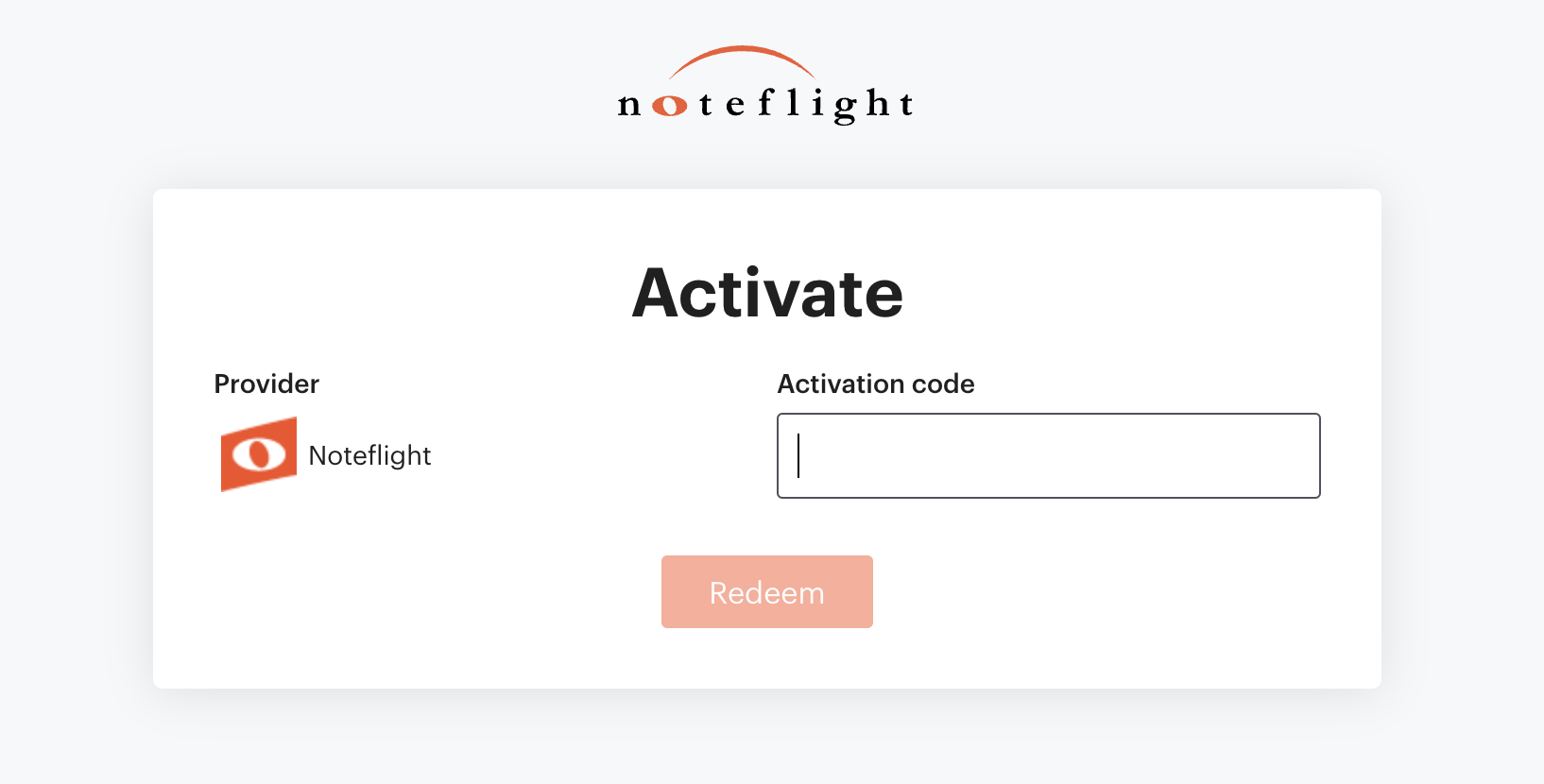Click the word "Redeem" on salmon button
Image resolution: width=1544 pixels, height=784 pixels.
(767, 593)
